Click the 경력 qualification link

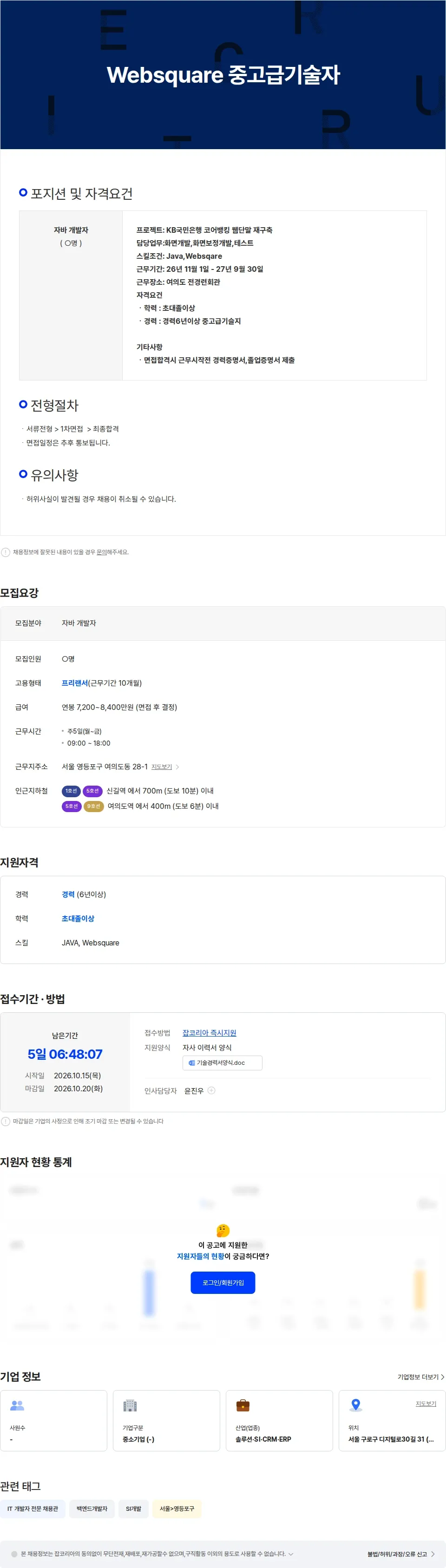tap(68, 894)
